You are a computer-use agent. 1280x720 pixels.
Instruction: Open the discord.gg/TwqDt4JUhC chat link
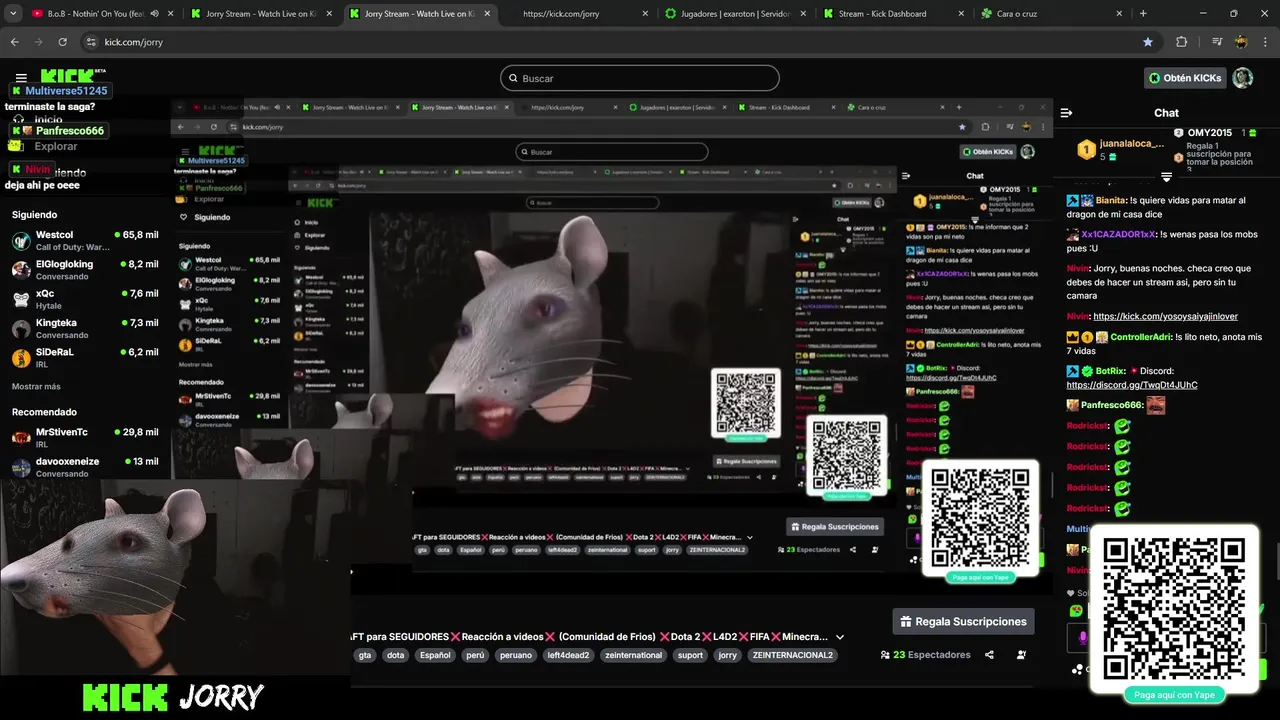pos(1131,385)
